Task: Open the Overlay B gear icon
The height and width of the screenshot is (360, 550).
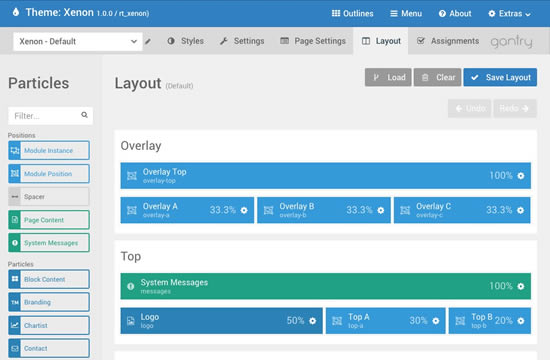Action: coord(381,210)
